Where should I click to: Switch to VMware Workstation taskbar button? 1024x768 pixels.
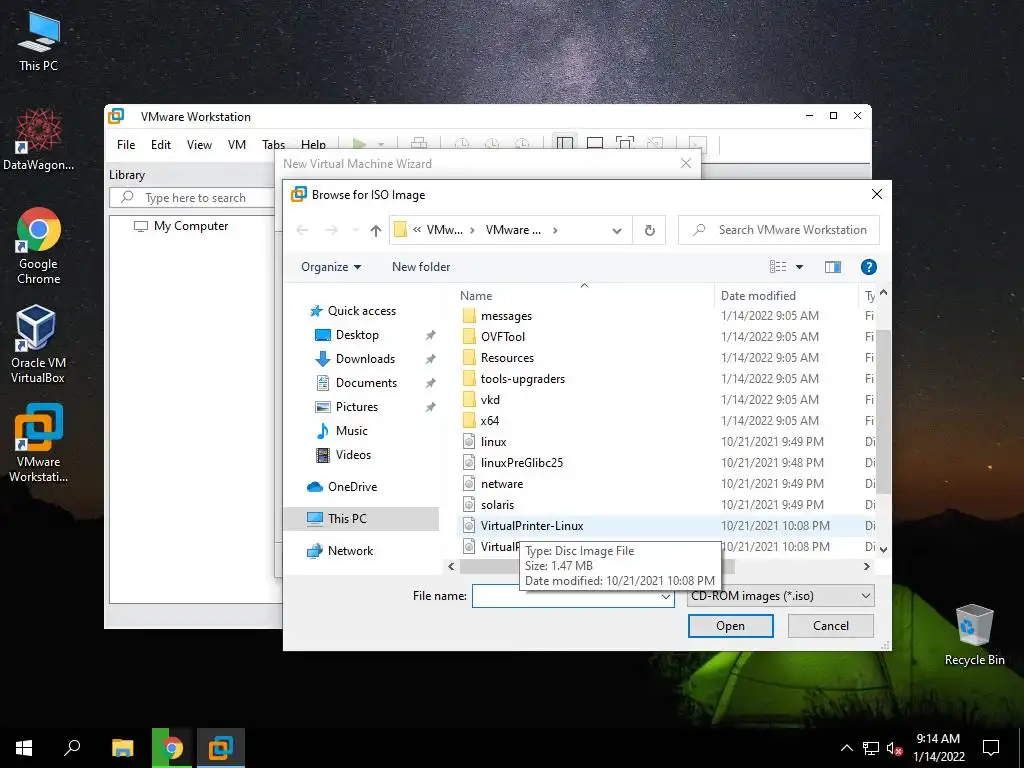point(221,748)
